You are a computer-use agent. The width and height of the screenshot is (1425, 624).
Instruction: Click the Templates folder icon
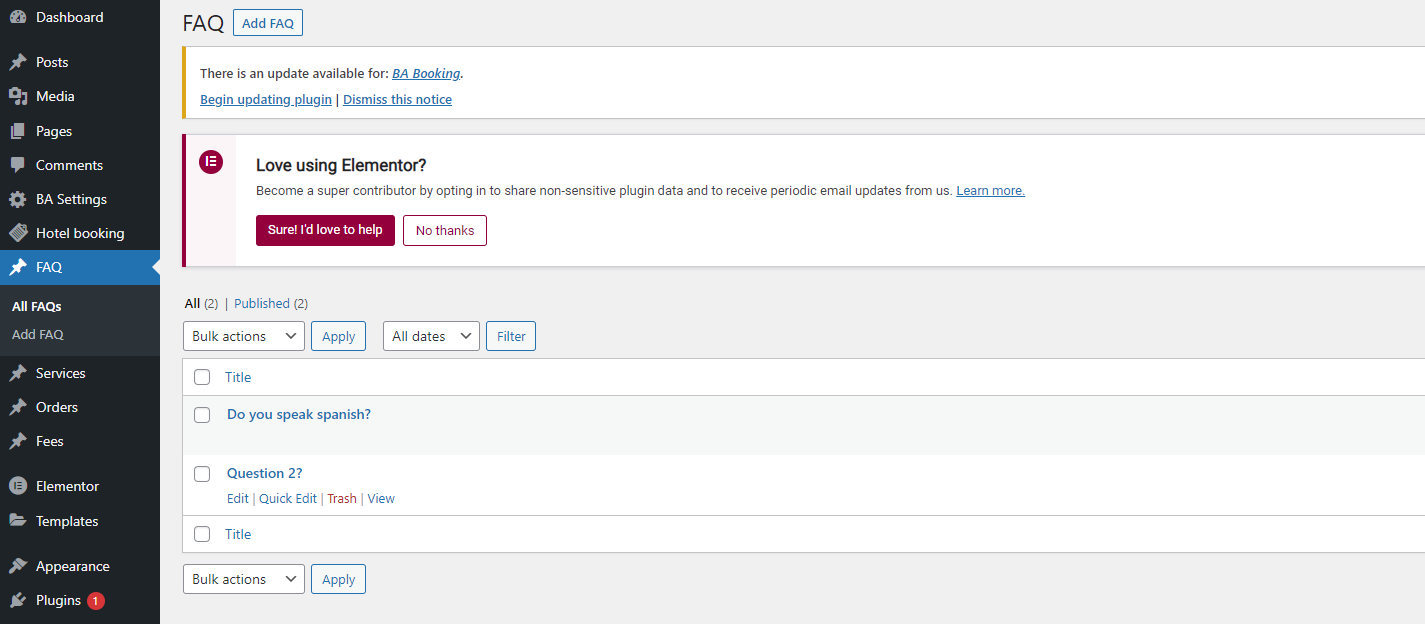click(18, 521)
